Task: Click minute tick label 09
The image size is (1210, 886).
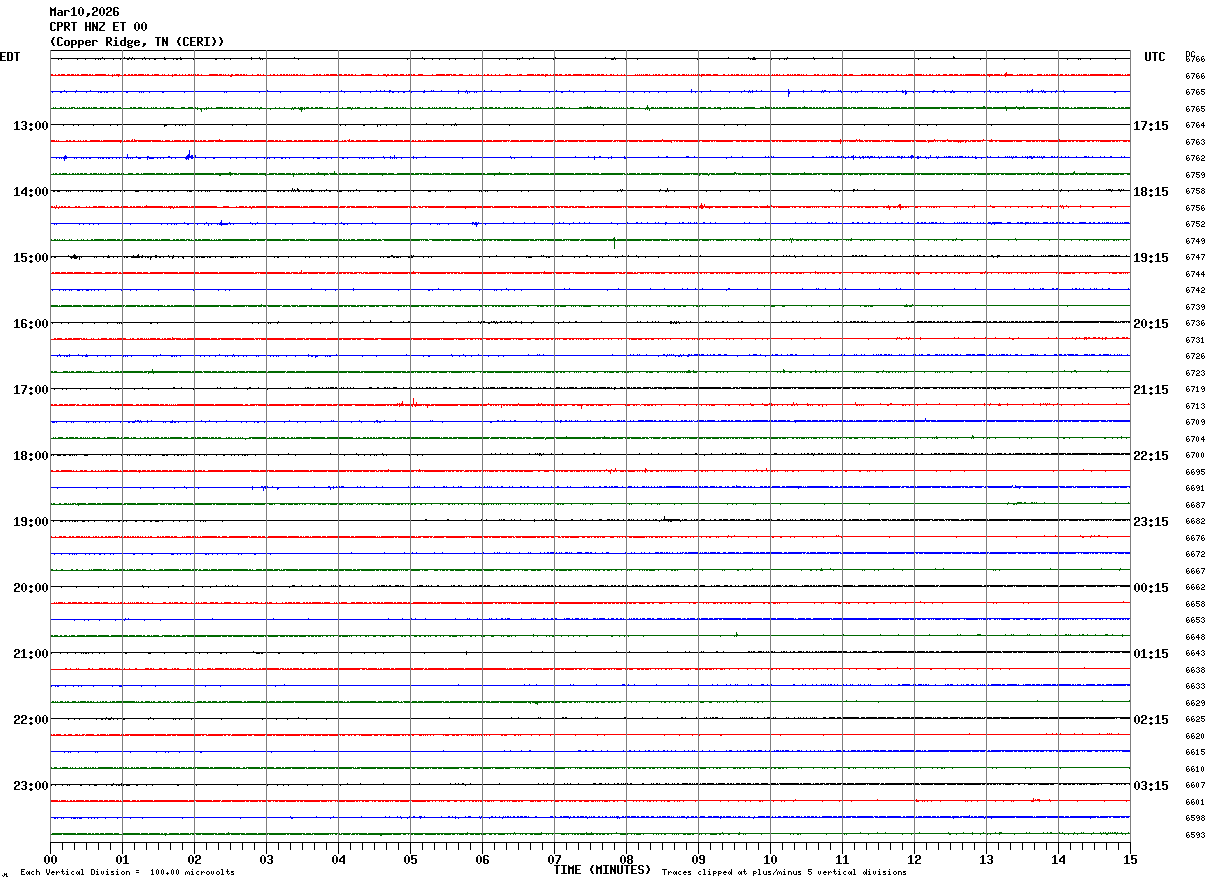Action: click(698, 859)
